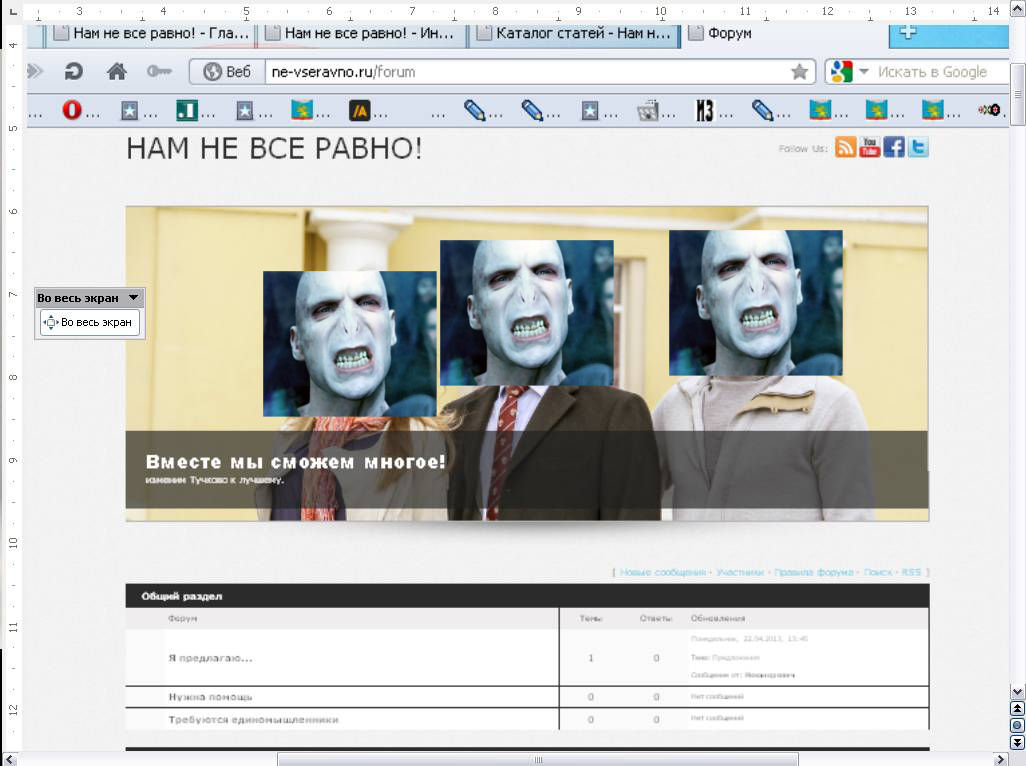Click the НАМ НЕ ВСЕ РАВНО! site title
The width and height of the screenshot is (1026, 766).
274,148
